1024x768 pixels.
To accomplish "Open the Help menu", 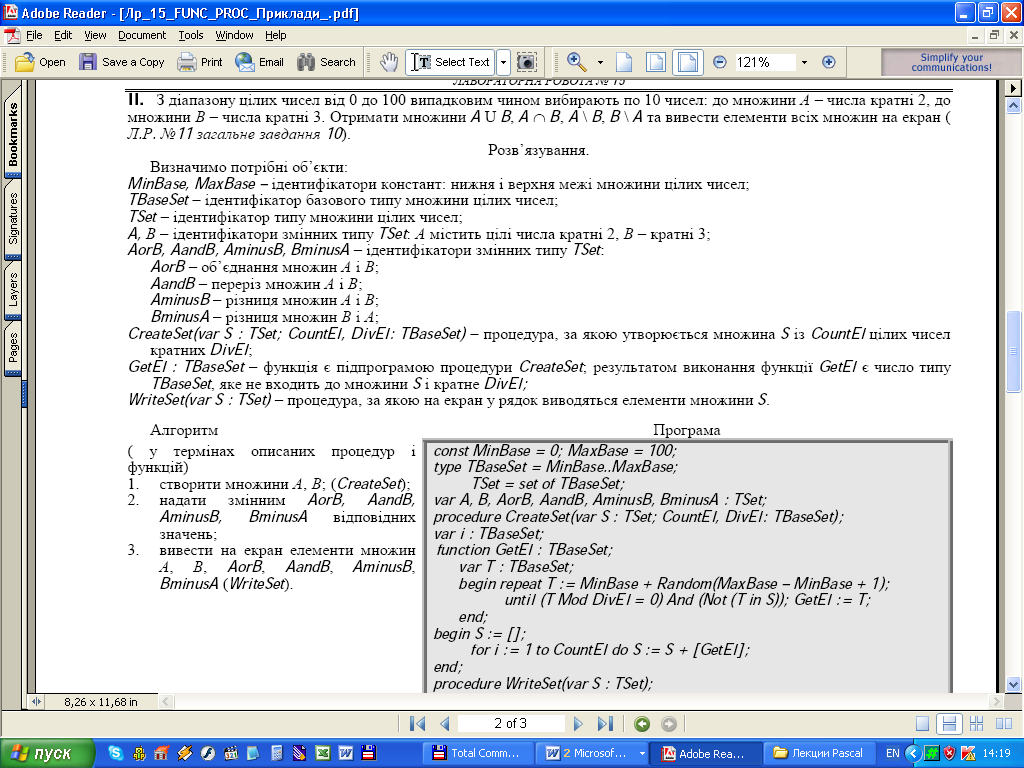I will [275, 35].
